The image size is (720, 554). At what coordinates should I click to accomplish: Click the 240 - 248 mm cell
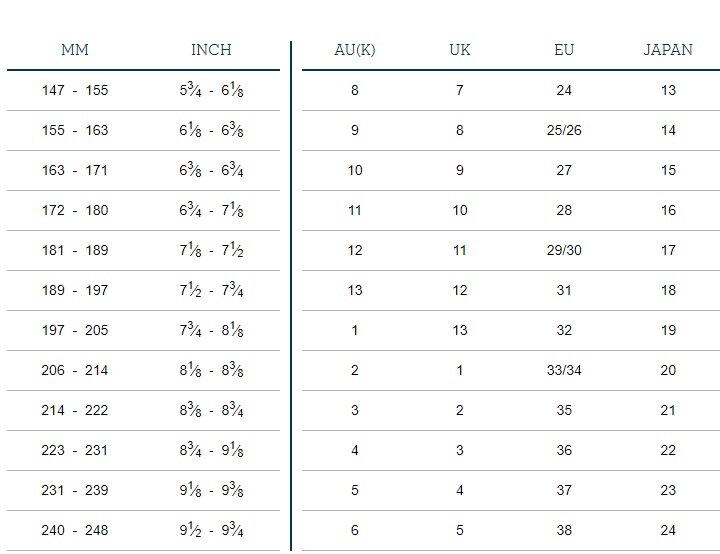[x=75, y=530]
